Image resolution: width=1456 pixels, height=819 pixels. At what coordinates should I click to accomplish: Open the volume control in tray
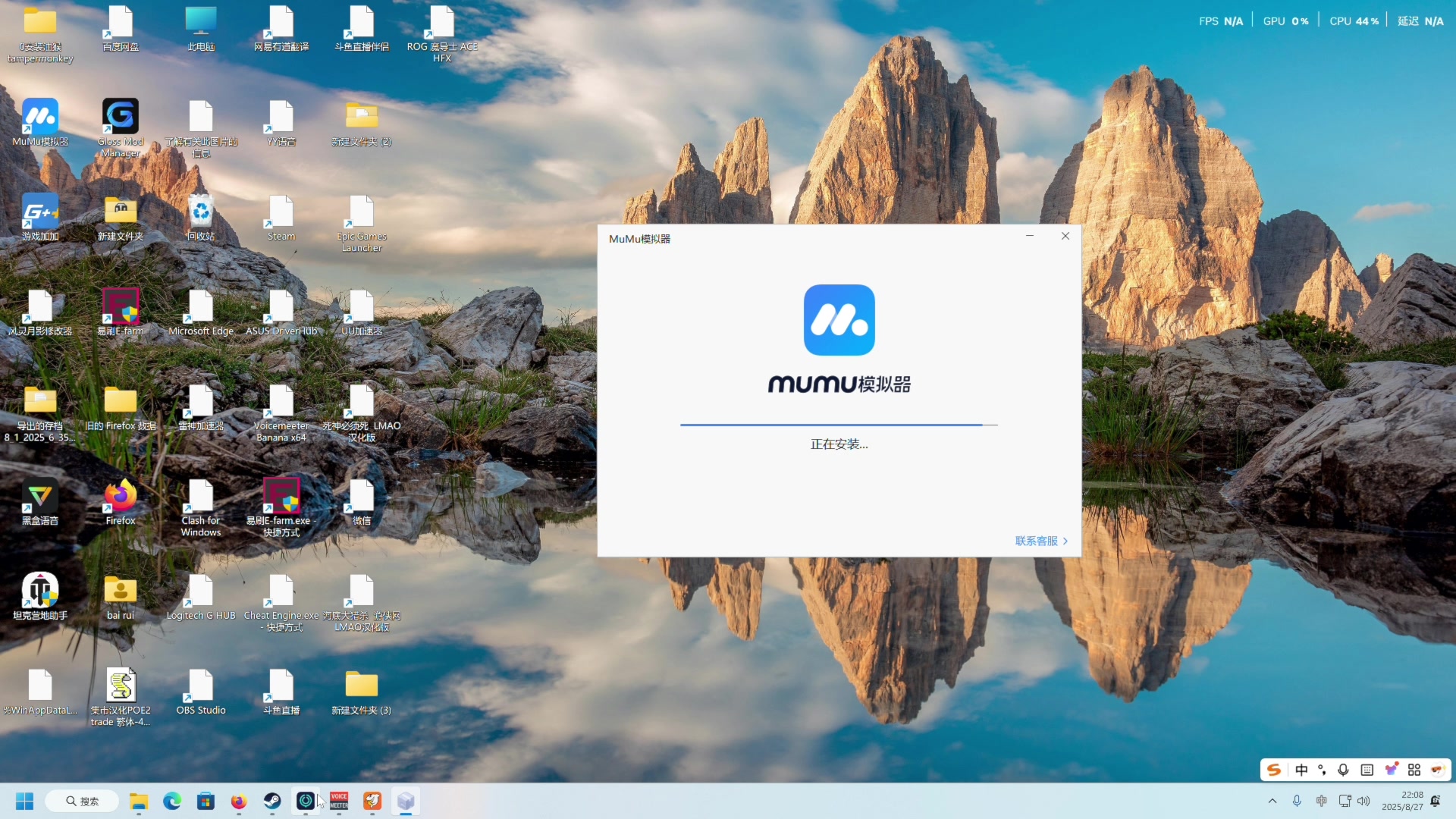[1363, 801]
